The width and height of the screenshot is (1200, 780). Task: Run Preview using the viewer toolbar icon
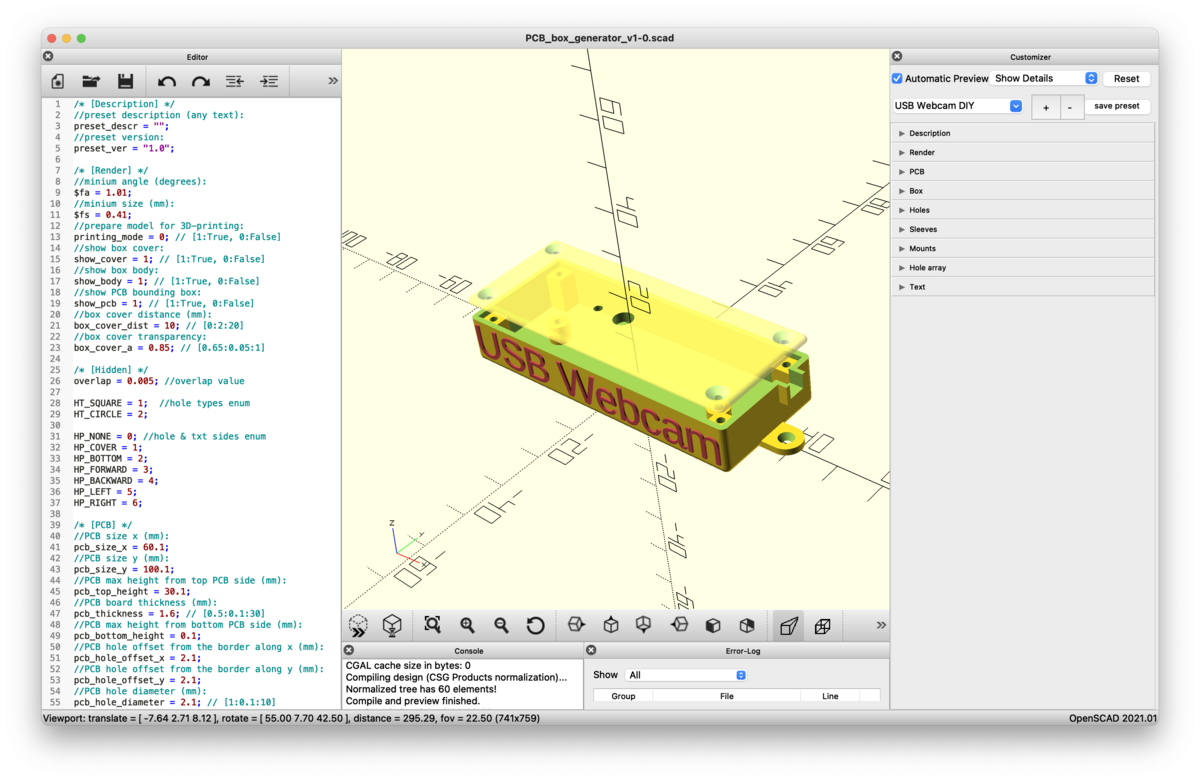[358, 625]
